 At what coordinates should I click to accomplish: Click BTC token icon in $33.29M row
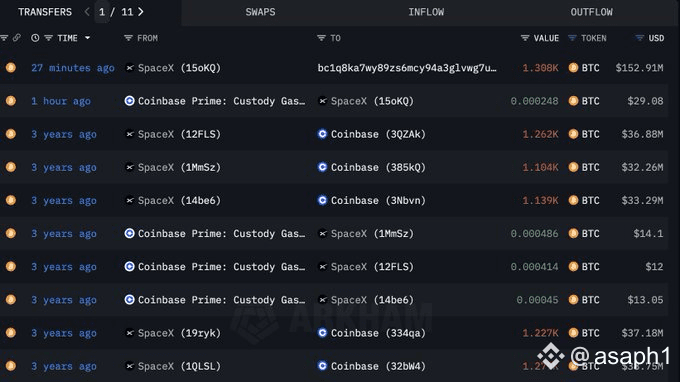pos(573,200)
